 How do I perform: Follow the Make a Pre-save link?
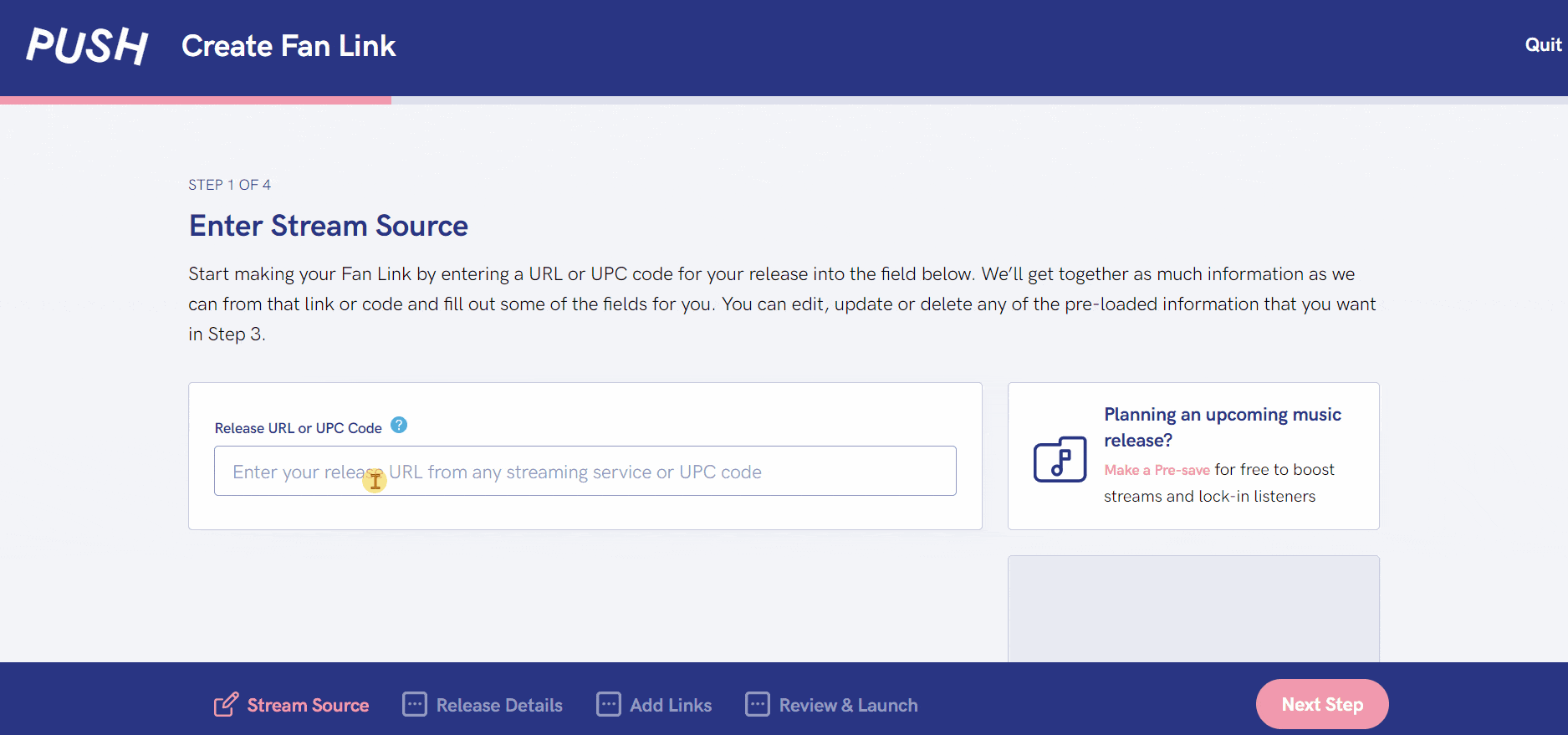(1157, 470)
